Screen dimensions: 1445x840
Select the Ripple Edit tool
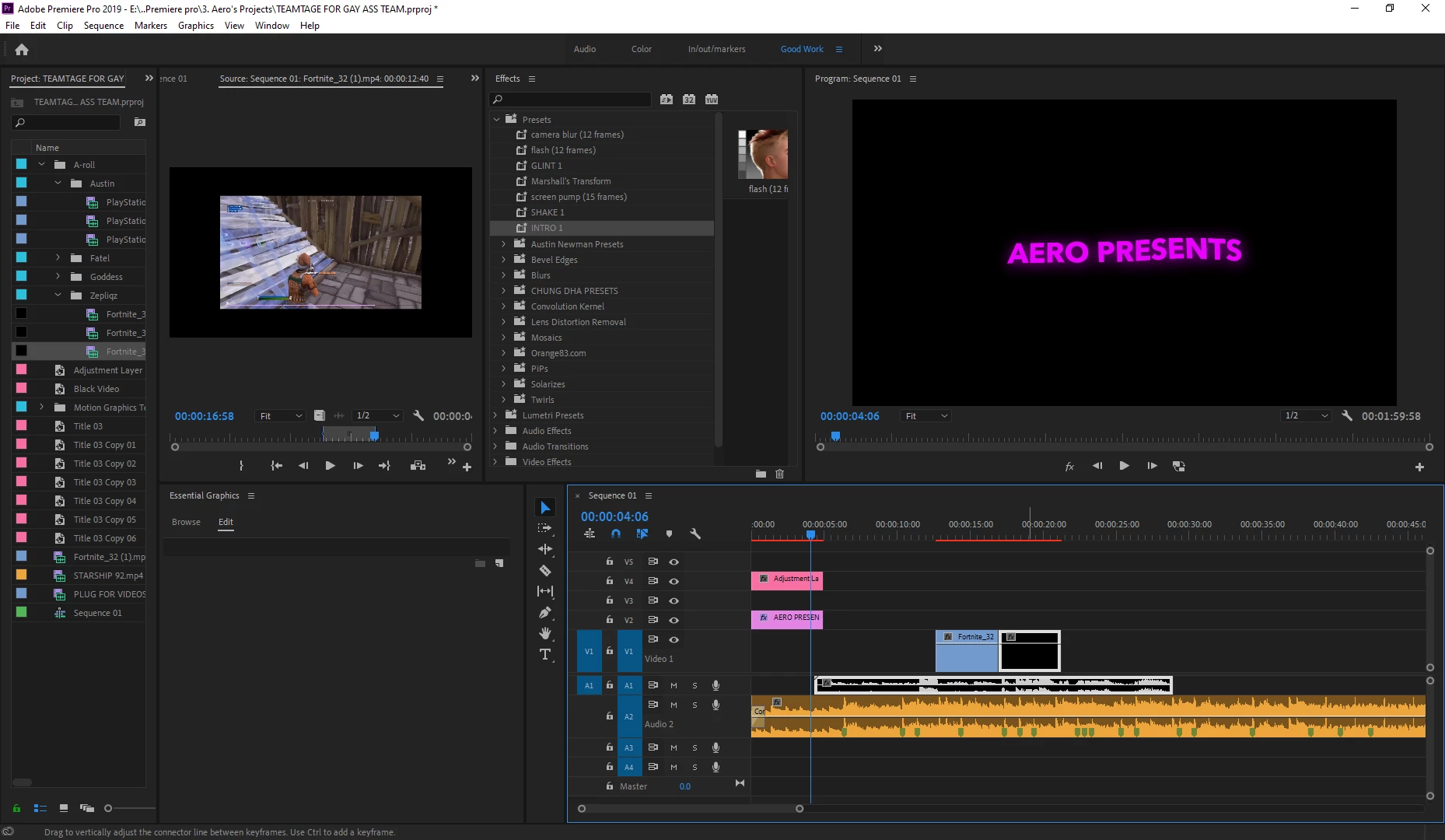[545, 549]
